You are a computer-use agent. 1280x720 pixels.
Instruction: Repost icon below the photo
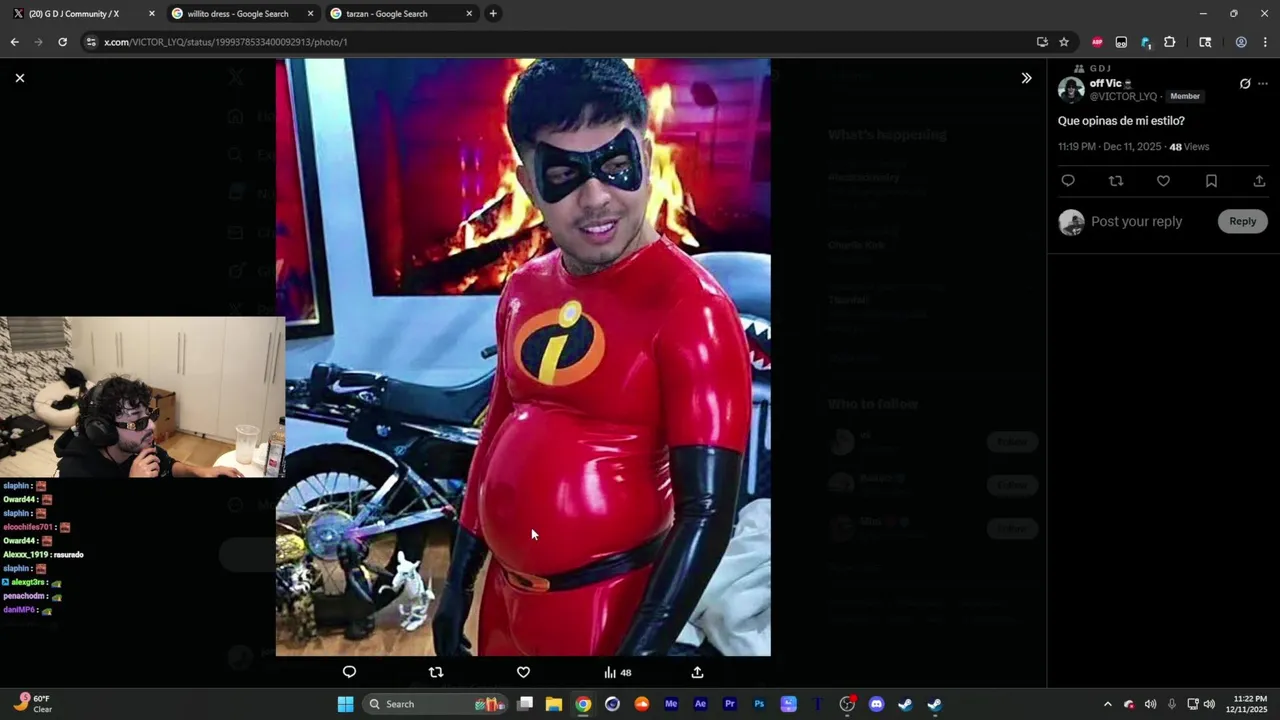436,672
